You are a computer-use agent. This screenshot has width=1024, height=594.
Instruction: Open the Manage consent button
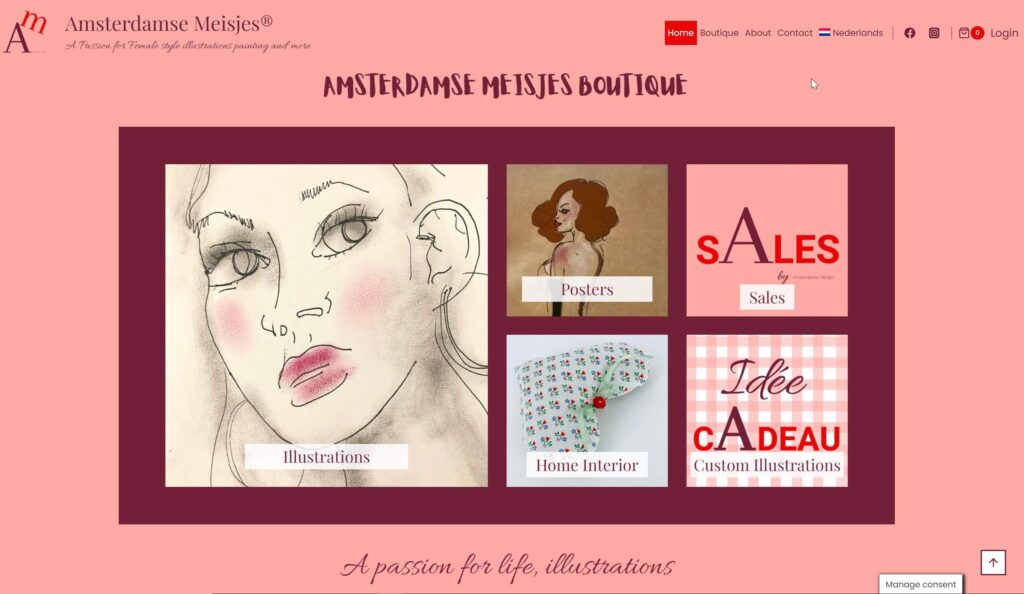[920, 584]
